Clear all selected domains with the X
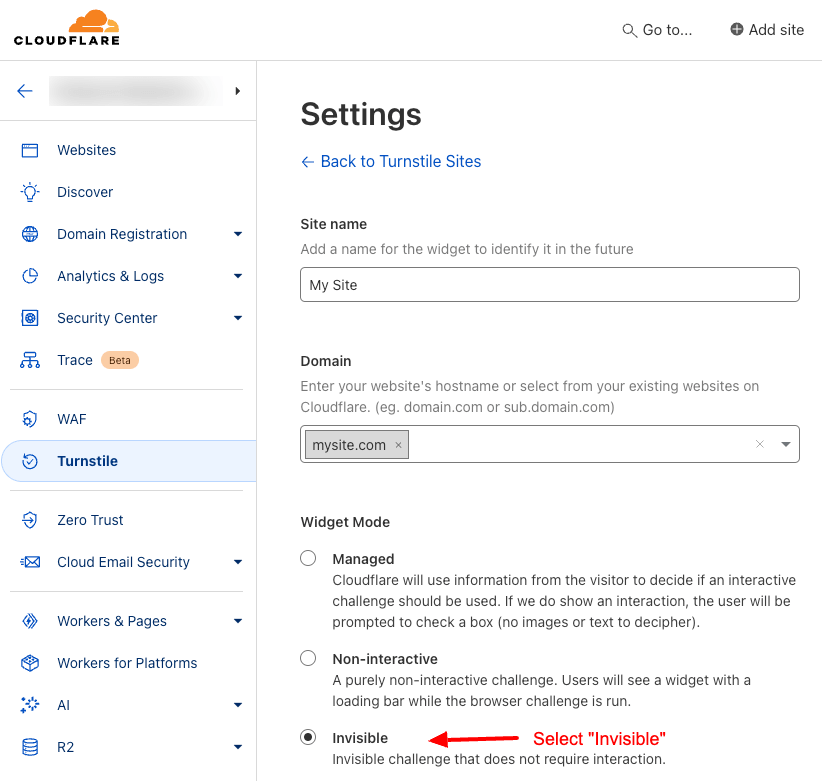 [760, 444]
